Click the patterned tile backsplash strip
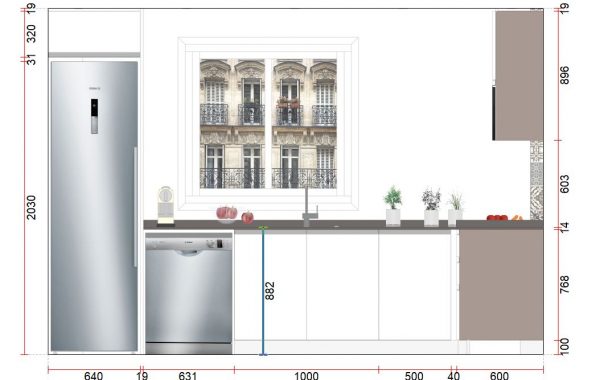This screenshot has height=380, width=600. 537,180
